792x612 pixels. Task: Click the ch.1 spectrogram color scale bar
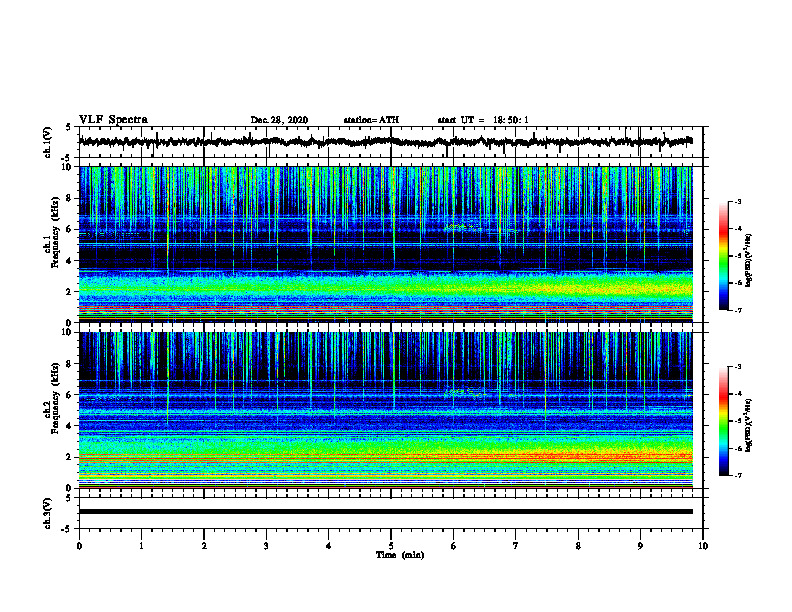[x=723, y=256]
